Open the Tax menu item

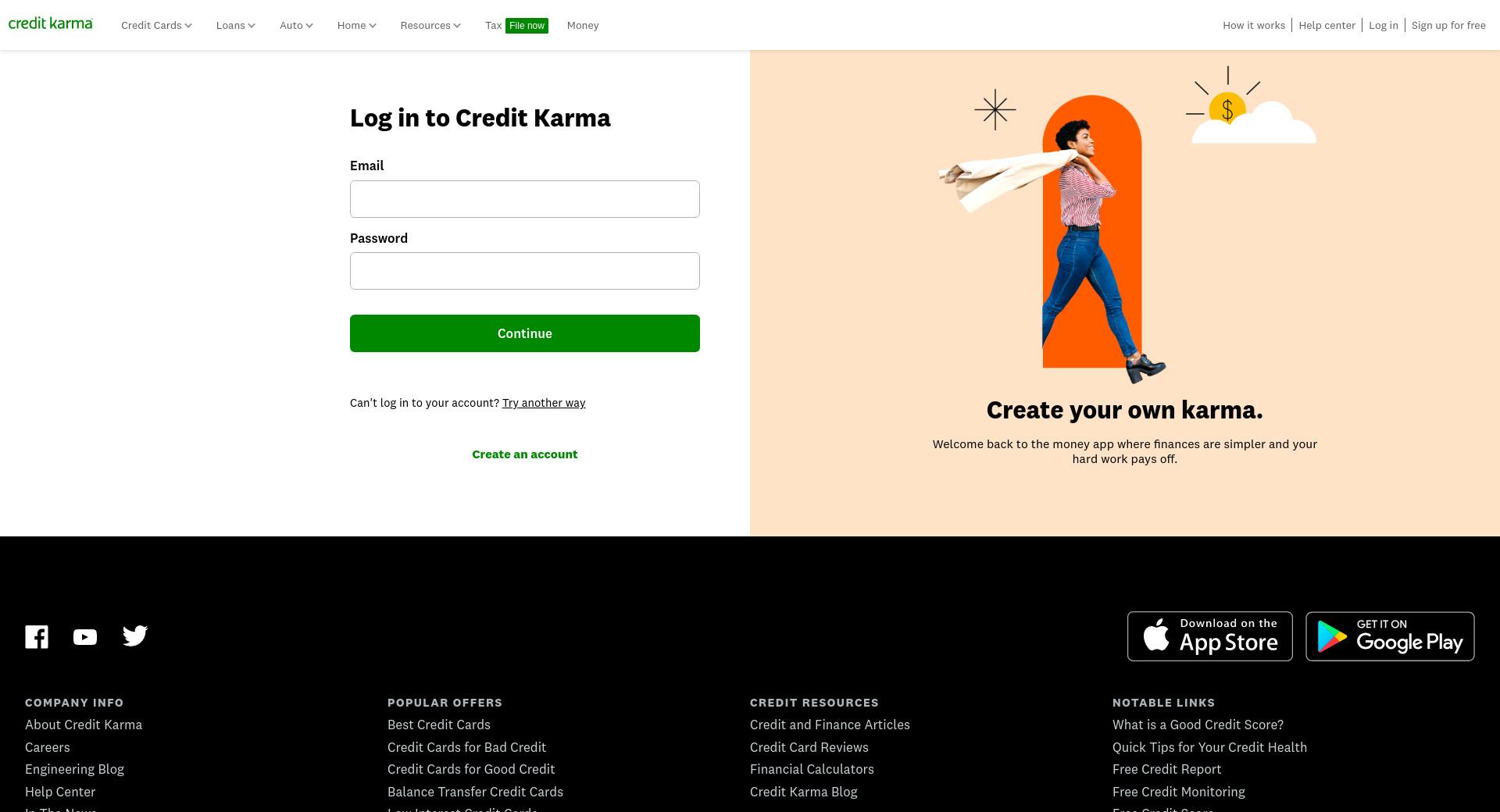(x=493, y=26)
